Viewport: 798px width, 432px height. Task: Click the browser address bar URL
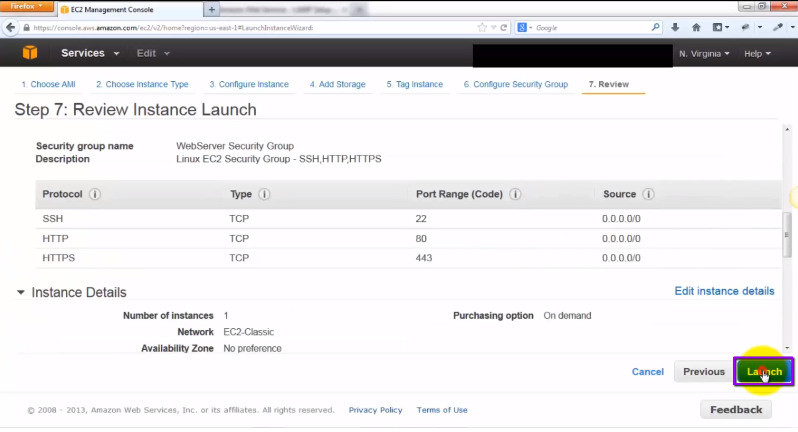(173, 28)
